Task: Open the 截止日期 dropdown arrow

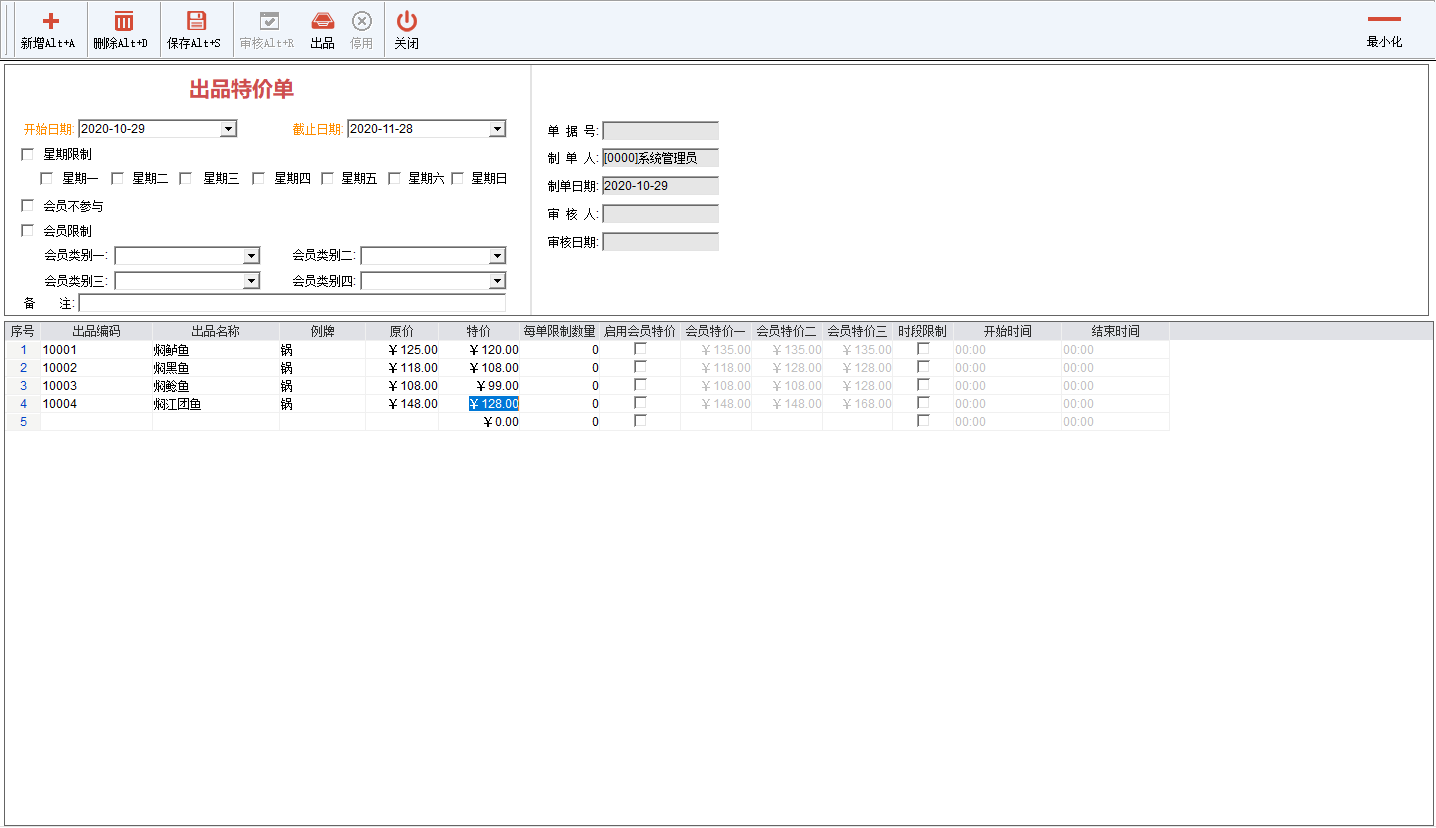Action: [x=497, y=129]
